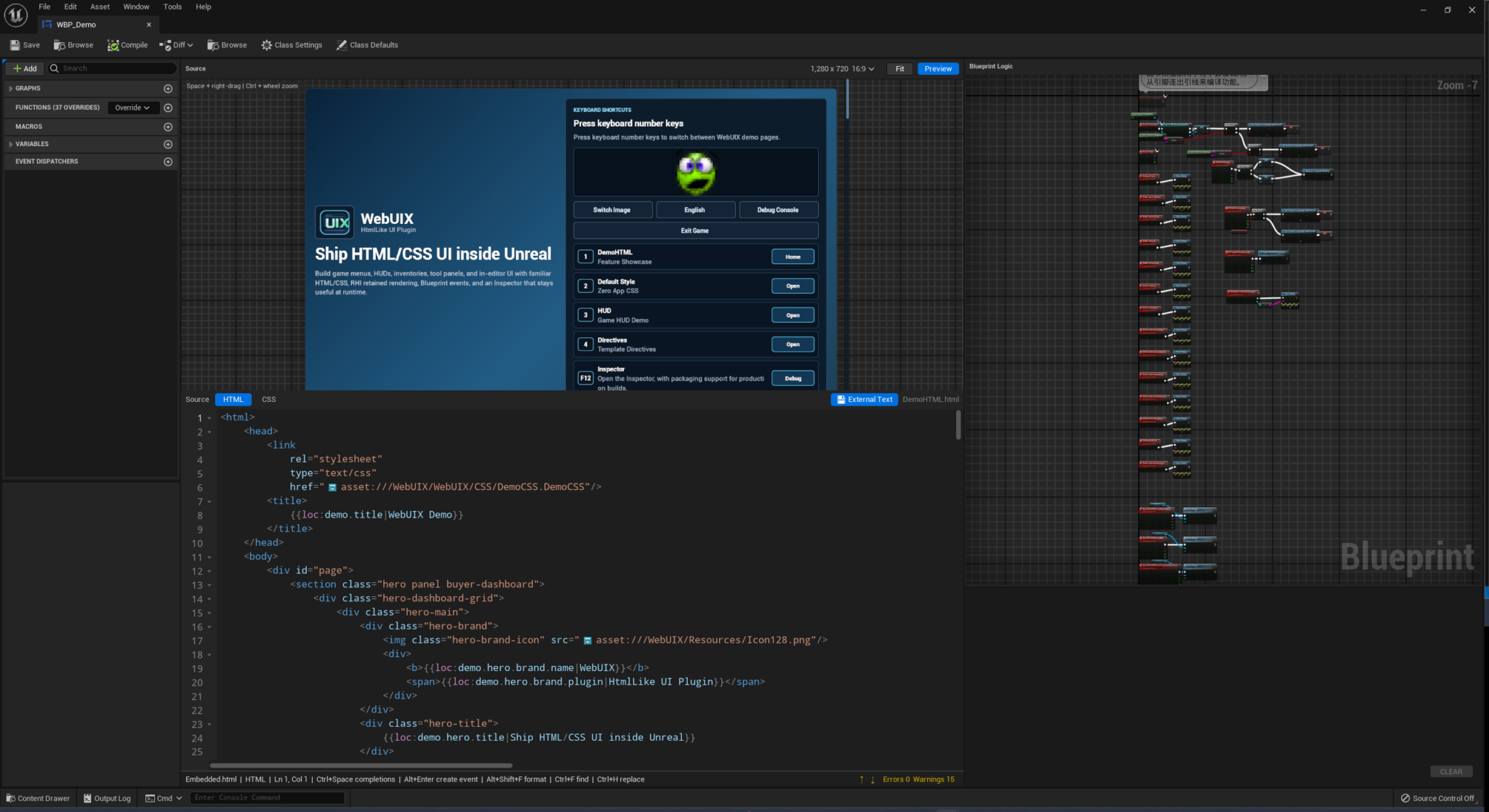Open Class Defaults
The width and height of the screenshot is (1489, 812).
367,45
